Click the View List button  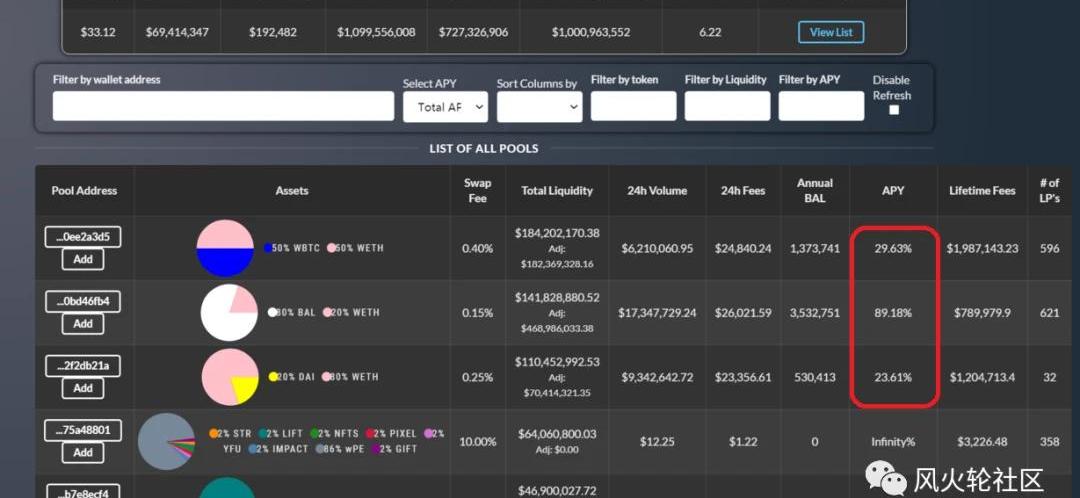point(831,32)
